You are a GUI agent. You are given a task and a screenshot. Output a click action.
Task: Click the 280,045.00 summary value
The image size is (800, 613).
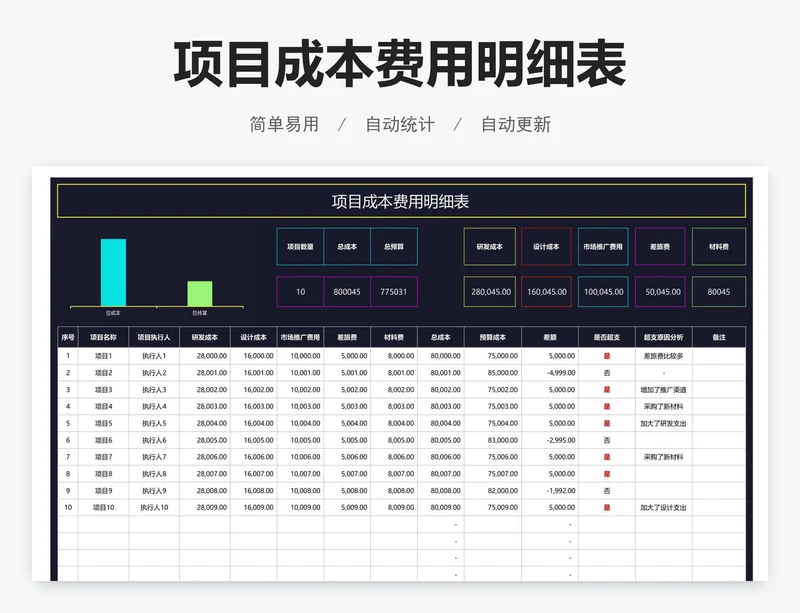point(490,292)
